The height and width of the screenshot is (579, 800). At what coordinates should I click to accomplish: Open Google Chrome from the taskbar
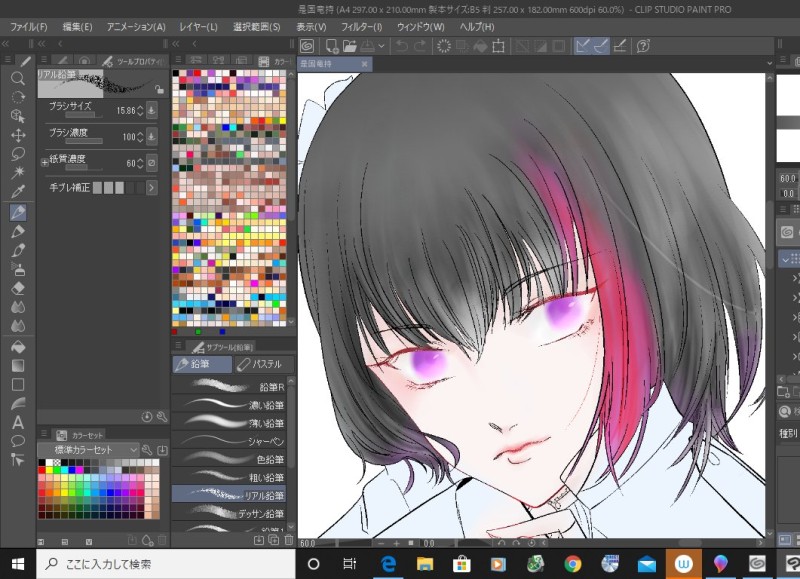pyautogui.click(x=572, y=564)
